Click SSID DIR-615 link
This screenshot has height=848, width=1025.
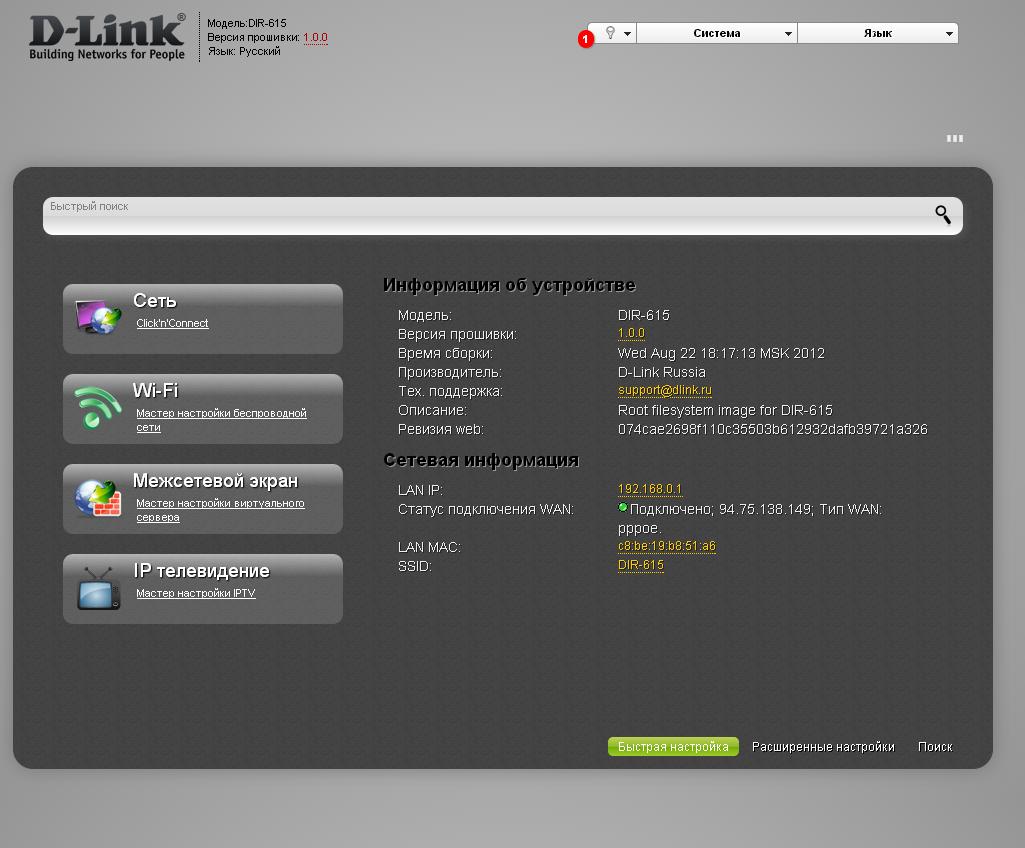click(640, 565)
